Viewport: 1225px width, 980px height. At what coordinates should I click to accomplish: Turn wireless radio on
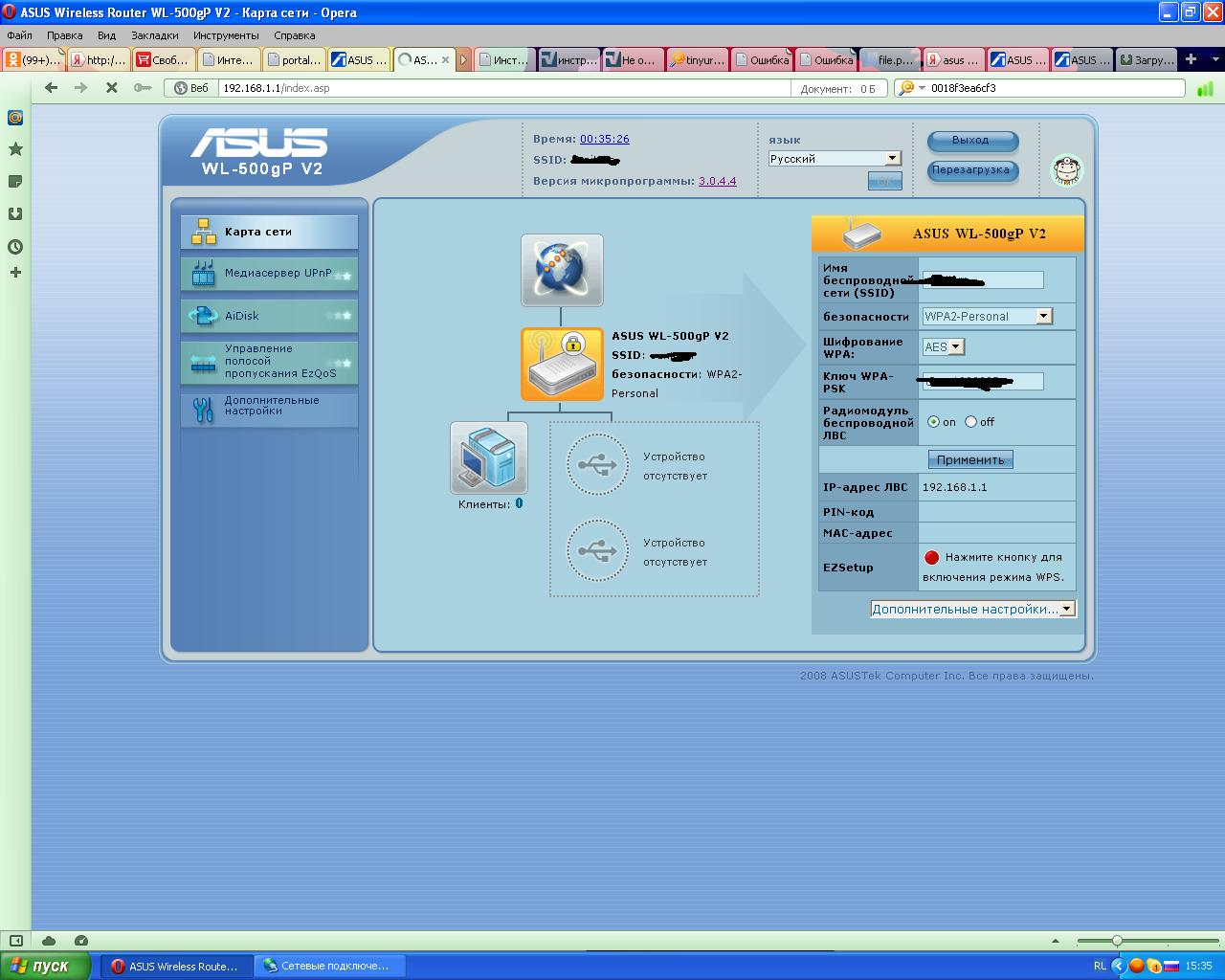pyautogui.click(x=934, y=422)
